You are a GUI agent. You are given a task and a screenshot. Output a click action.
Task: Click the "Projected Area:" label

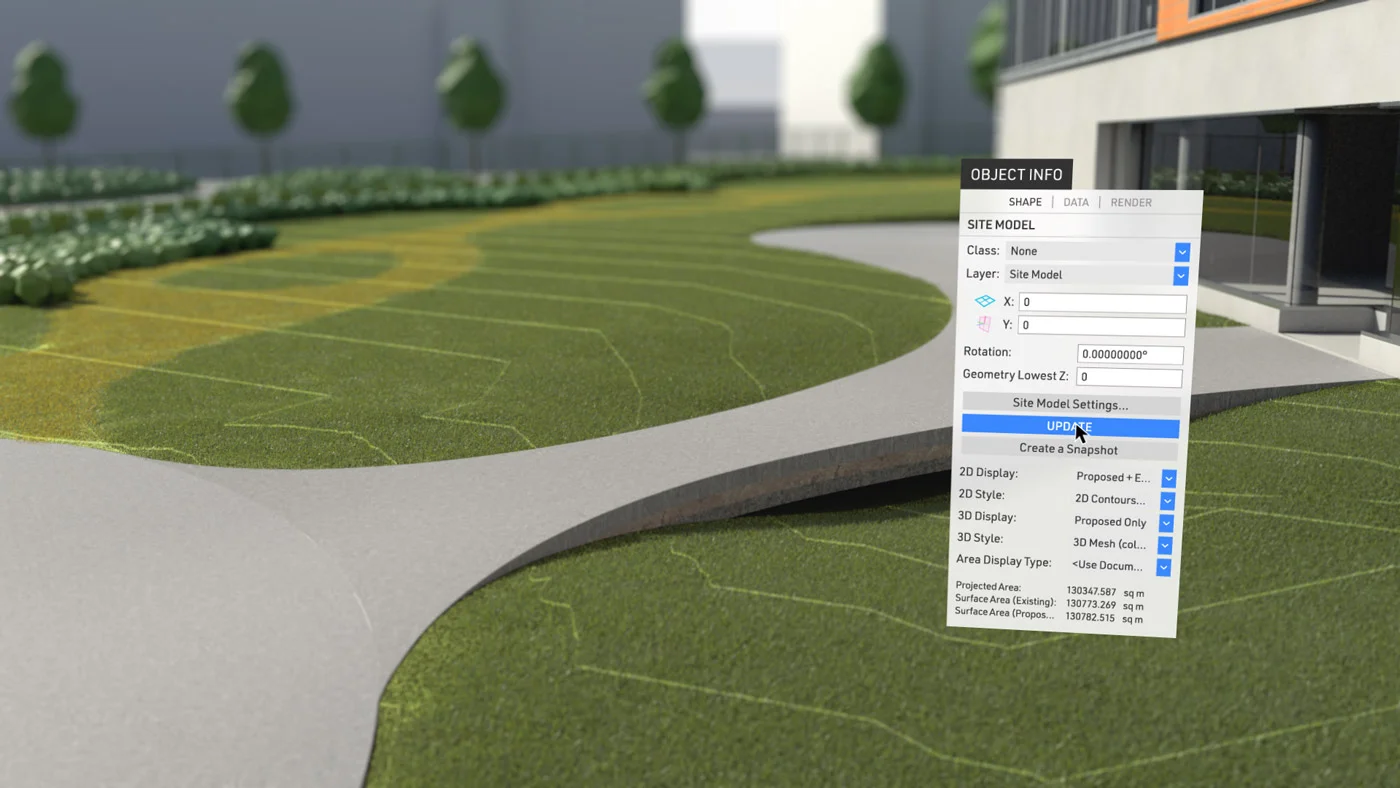click(x=989, y=586)
